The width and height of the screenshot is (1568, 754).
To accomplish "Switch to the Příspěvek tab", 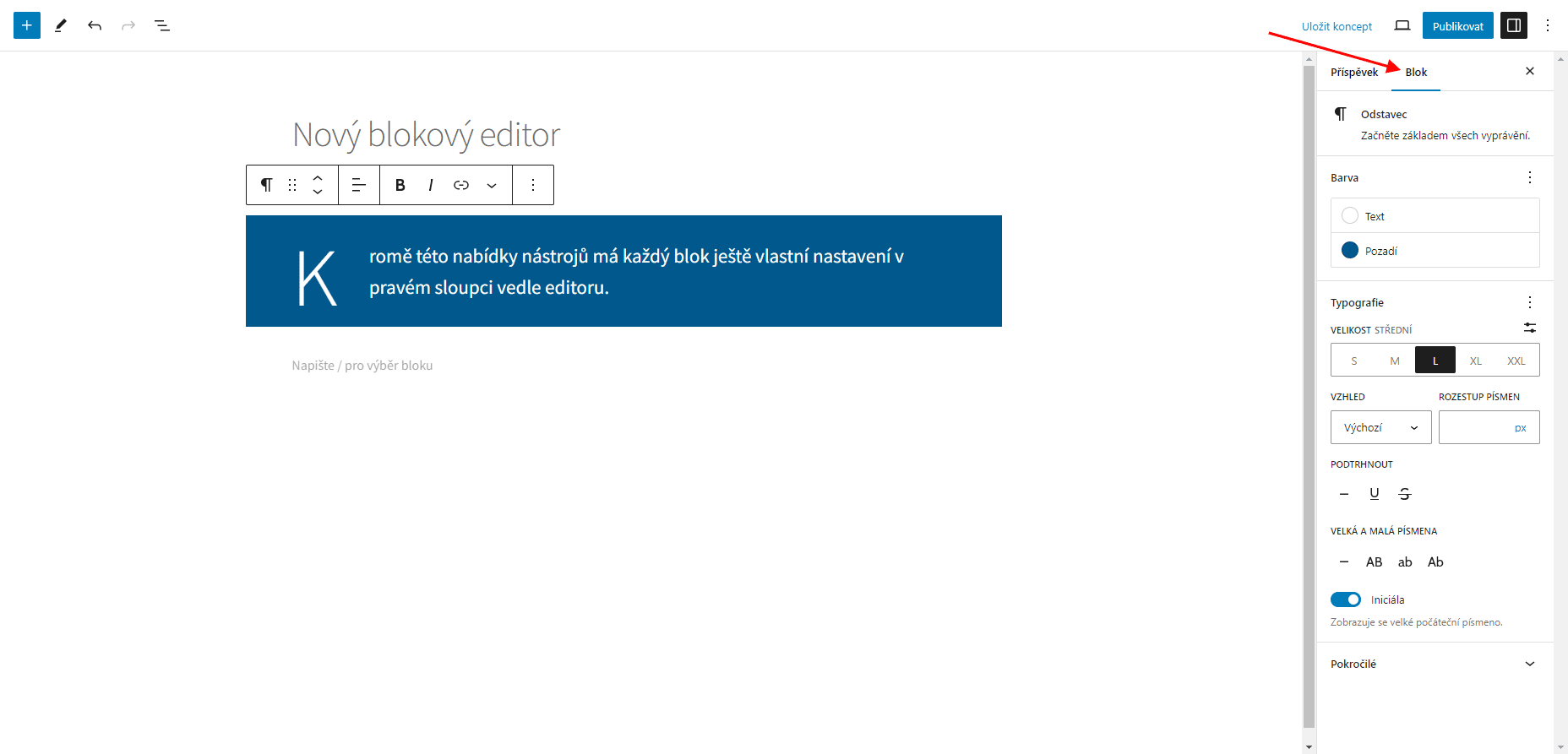I will (1354, 72).
